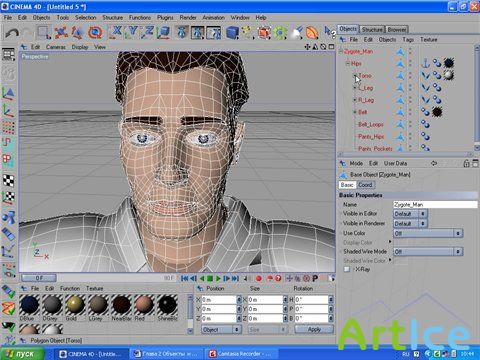
Task: Select the Live Selection tool
Action: pos(43,32)
